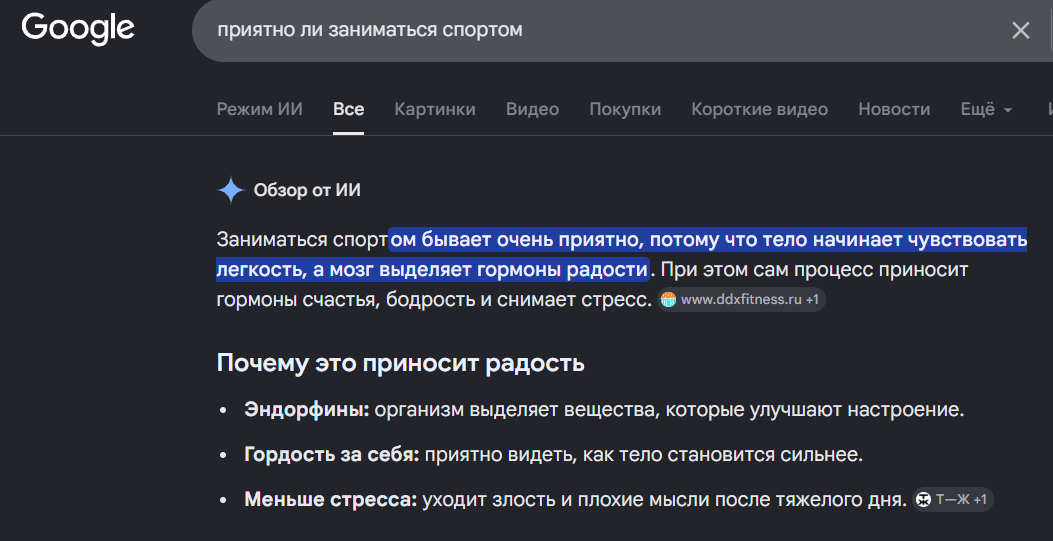Viewport: 1053px width, 541px height.
Task: Open the Короткие видео tab
Action: pos(760,109)
